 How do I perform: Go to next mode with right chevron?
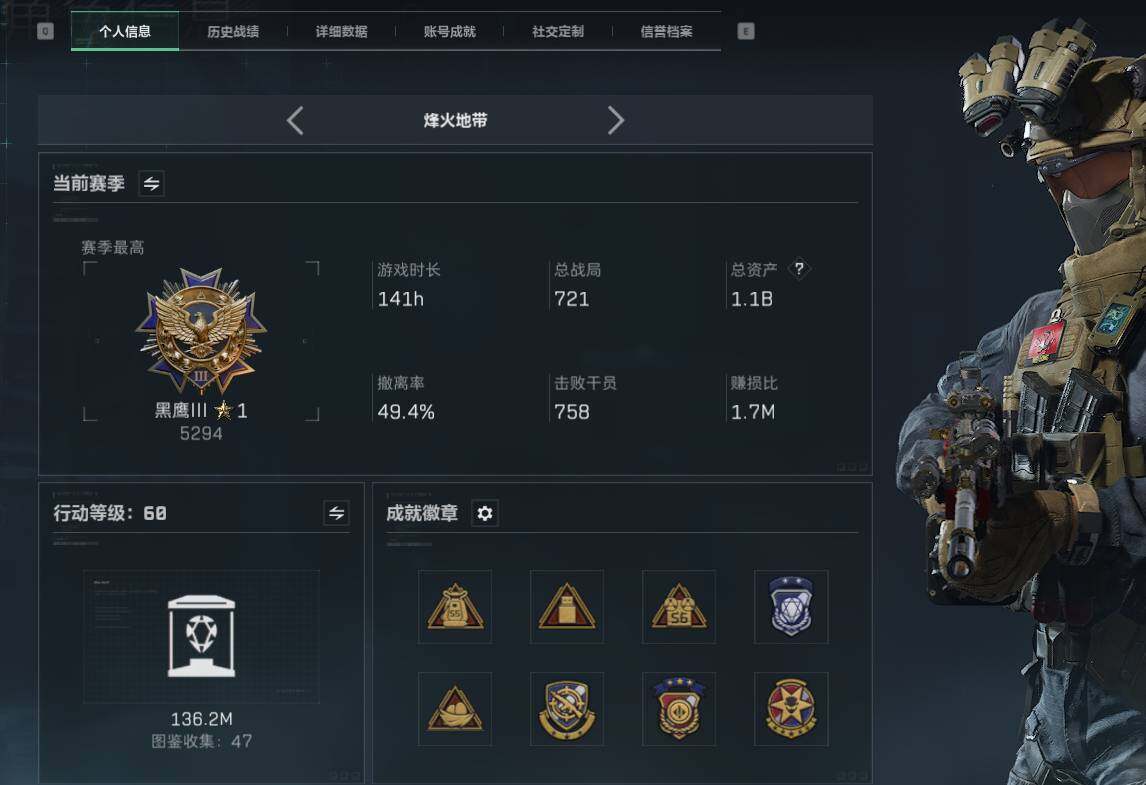[615, 121]
